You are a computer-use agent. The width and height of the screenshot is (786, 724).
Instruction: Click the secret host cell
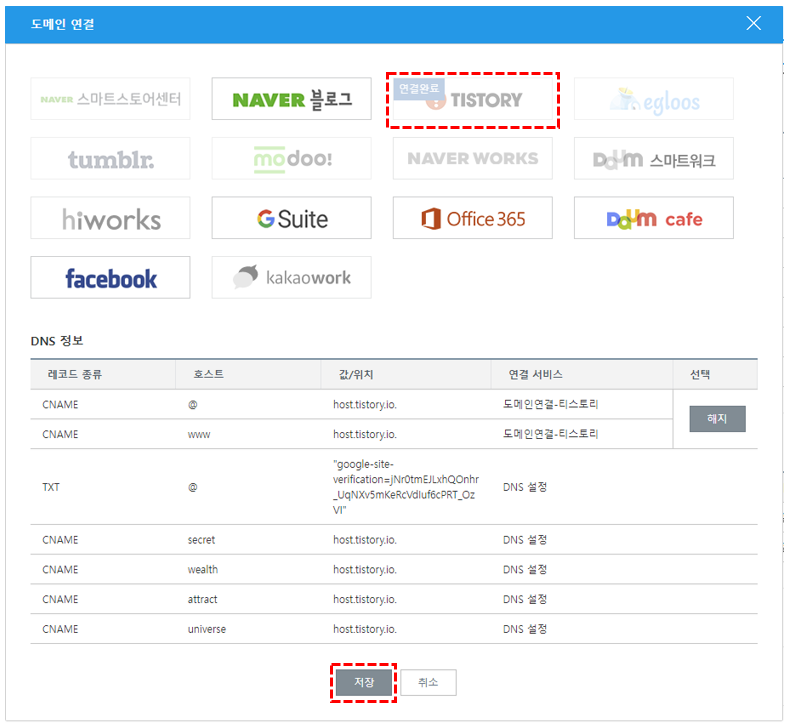[x=202, y=540]
